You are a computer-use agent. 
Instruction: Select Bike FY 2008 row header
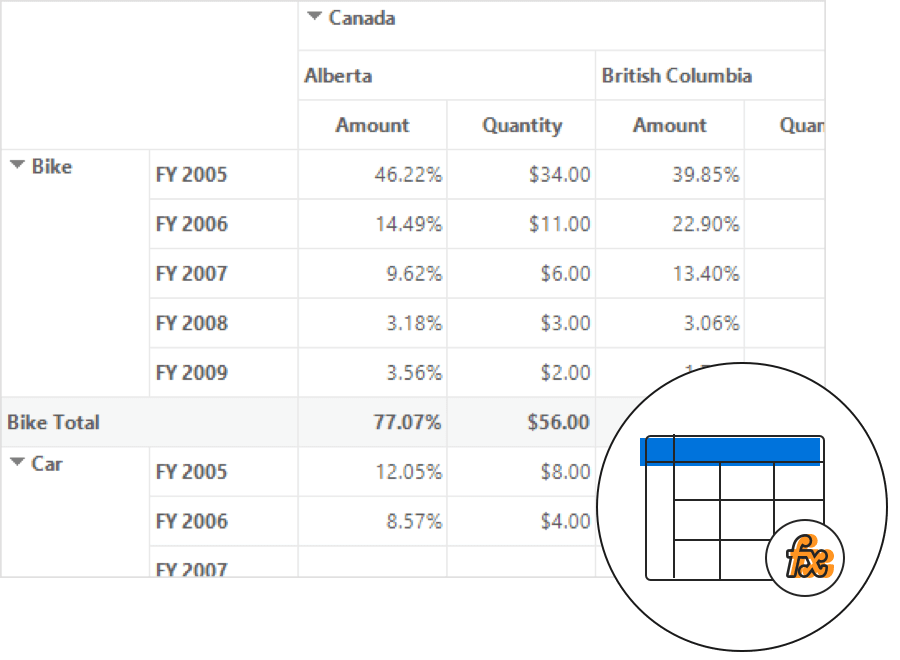pyautogui.click(x=192, y=323)
